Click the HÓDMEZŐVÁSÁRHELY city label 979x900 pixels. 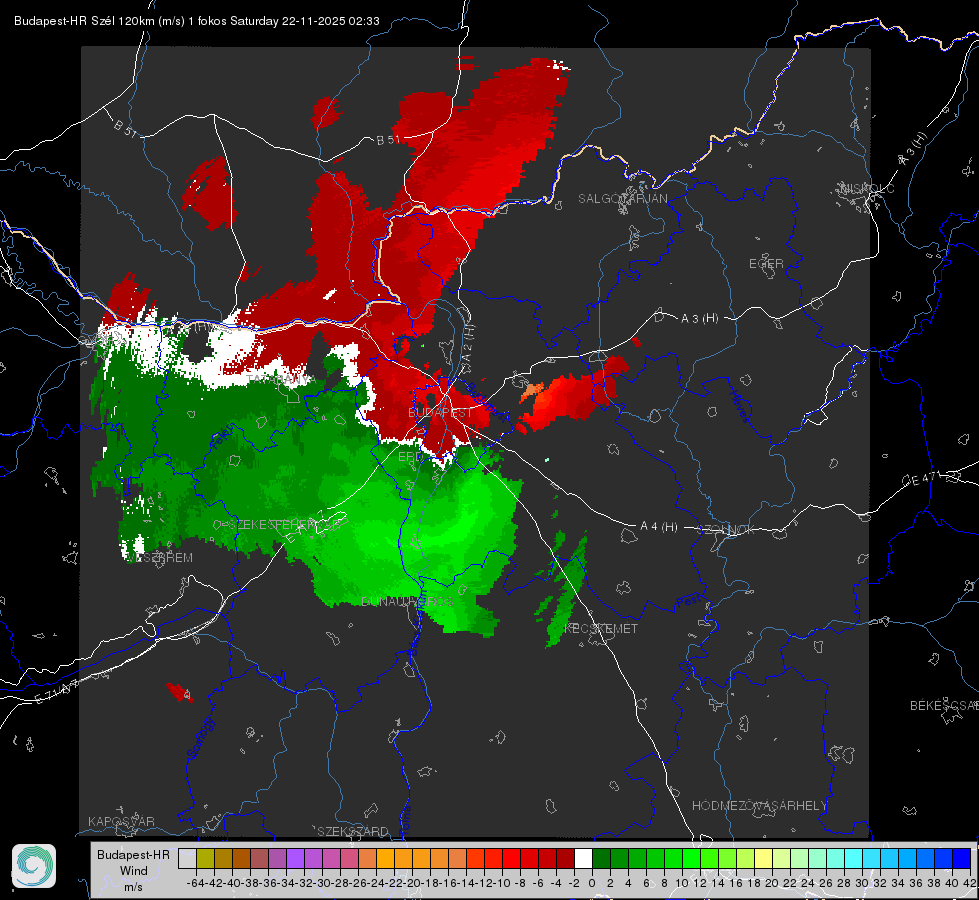point(760,806)
